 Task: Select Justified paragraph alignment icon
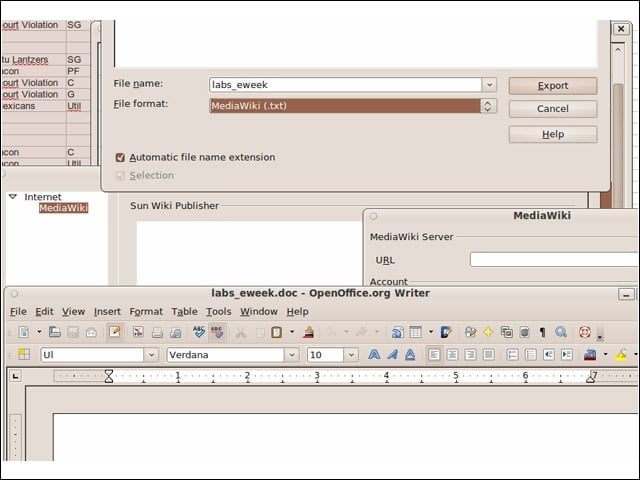489,355
